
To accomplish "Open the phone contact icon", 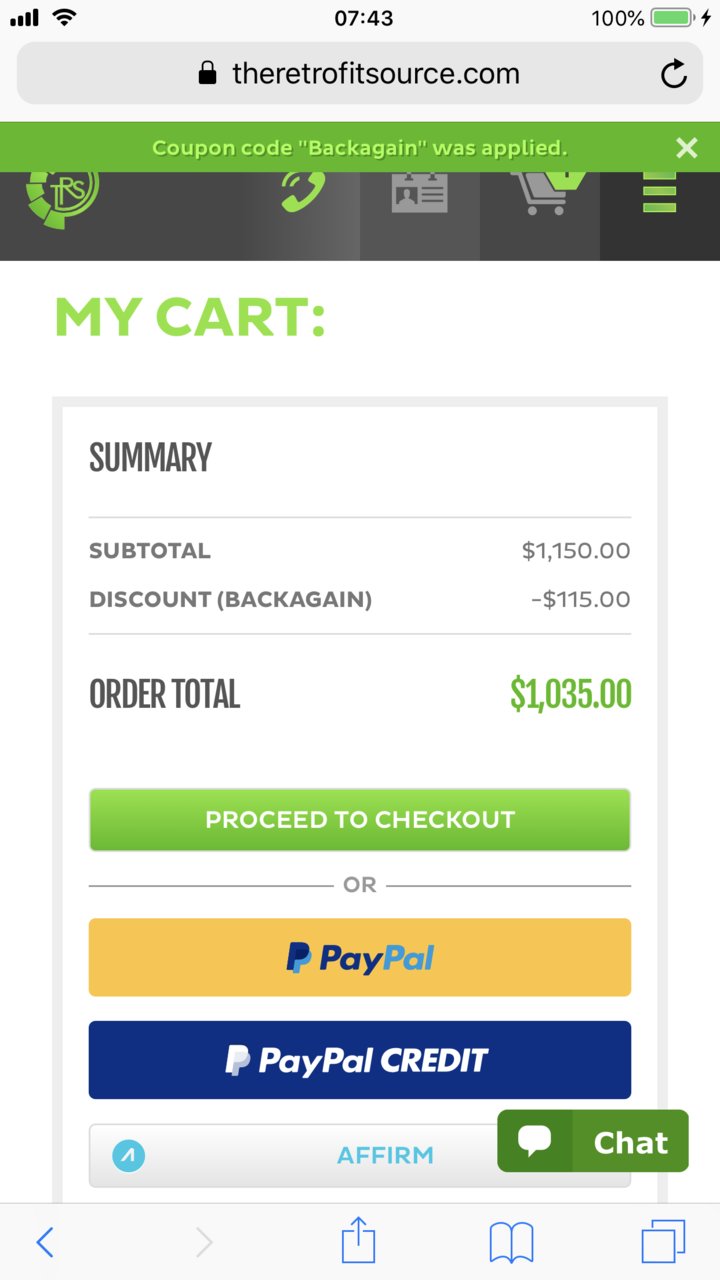I will pyautogui.click(x=302, y=192).
